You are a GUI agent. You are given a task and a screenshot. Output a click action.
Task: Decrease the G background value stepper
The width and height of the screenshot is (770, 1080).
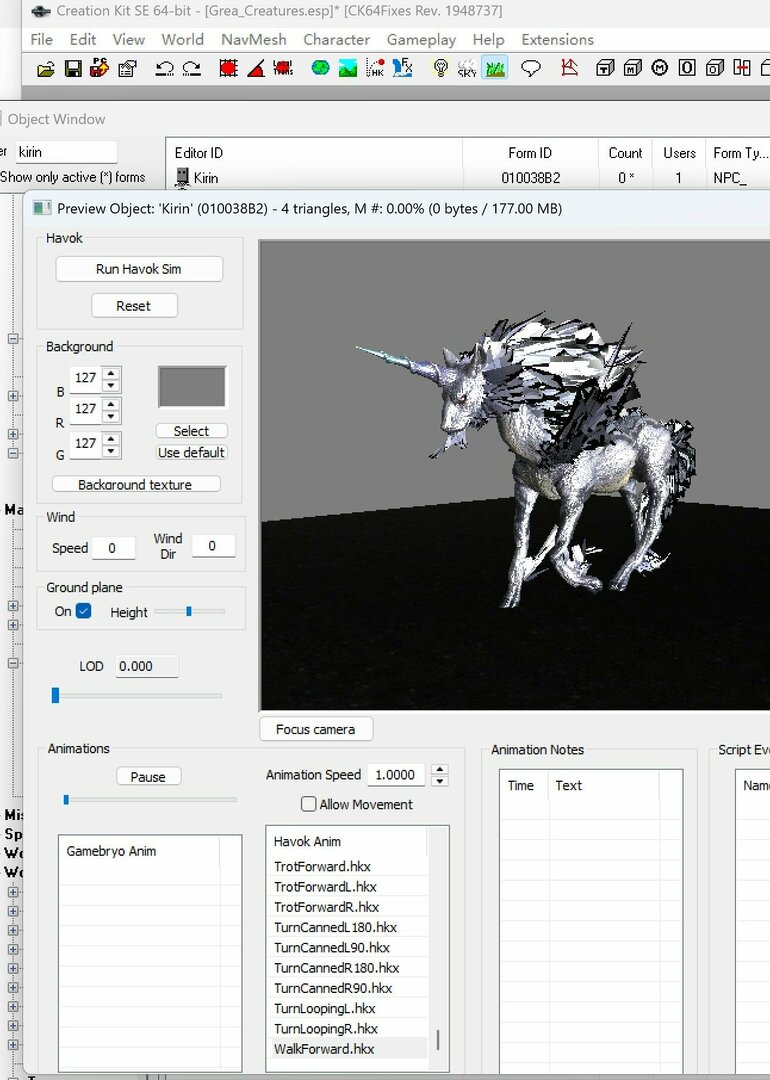(x=111, y=451)
